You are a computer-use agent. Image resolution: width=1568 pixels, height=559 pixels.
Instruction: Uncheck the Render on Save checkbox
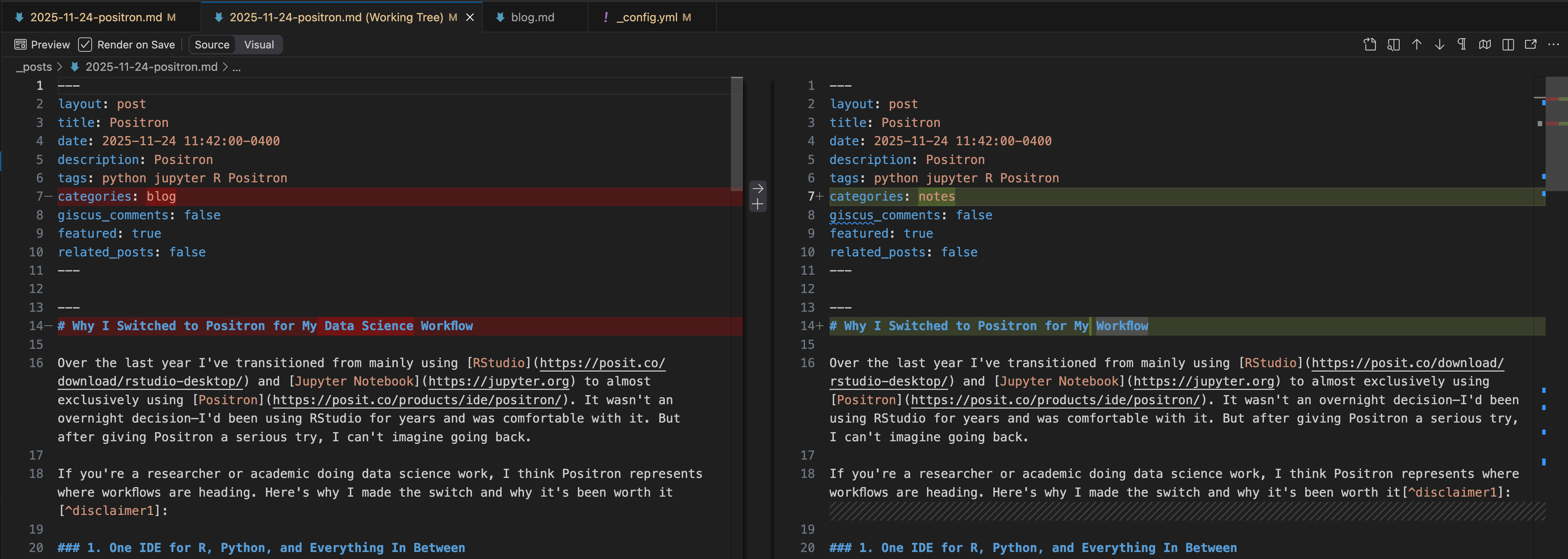click(x=85, y=44)
